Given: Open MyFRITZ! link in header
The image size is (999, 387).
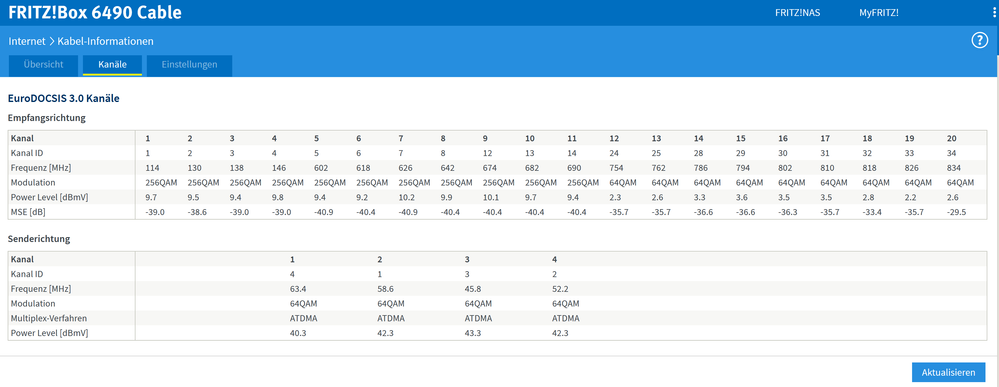Looking at the screenshot, I should 879,13.
